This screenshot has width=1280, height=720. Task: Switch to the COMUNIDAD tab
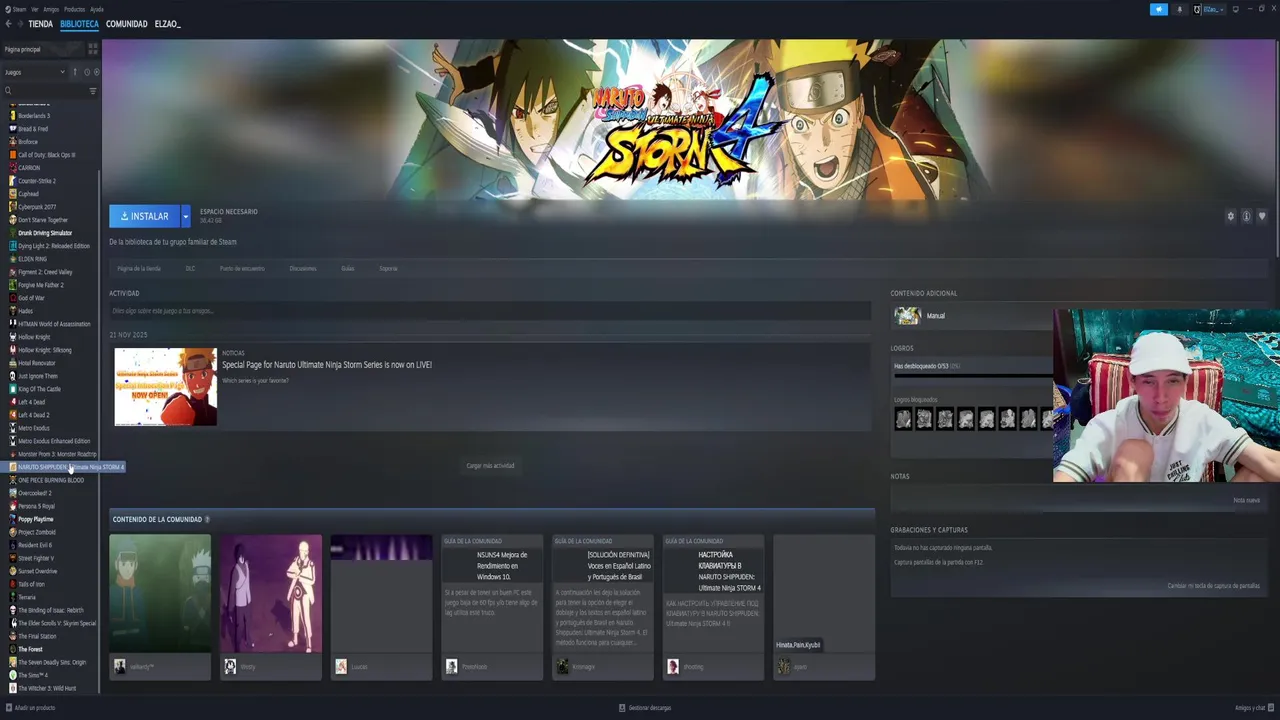click(x=127, y=24)
